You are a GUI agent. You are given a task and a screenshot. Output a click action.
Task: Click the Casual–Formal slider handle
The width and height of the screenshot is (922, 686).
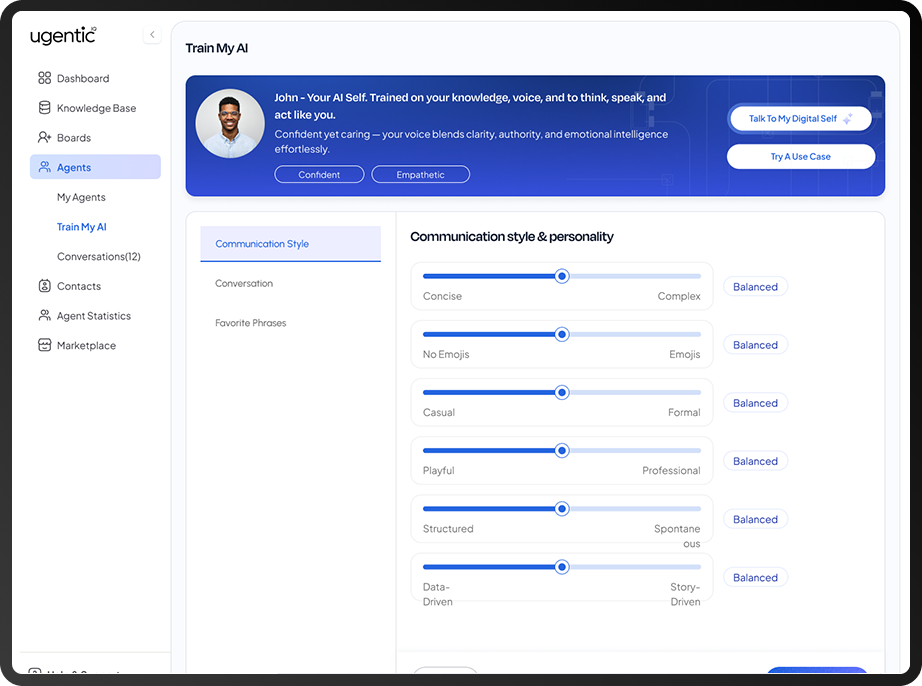[x=562, y=393]
